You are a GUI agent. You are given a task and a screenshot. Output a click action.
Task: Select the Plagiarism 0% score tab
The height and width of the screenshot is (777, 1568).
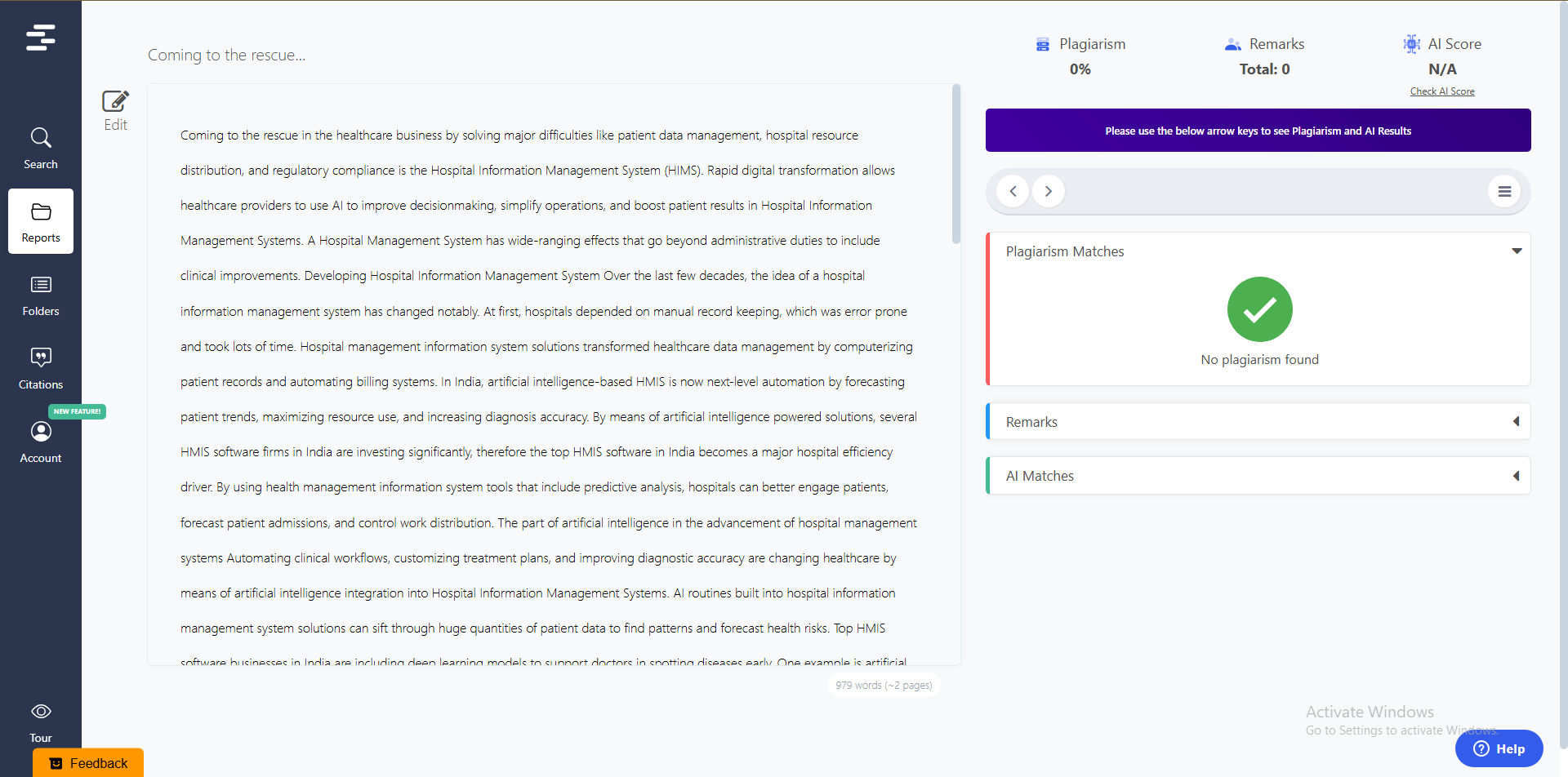coord(1080,55)
